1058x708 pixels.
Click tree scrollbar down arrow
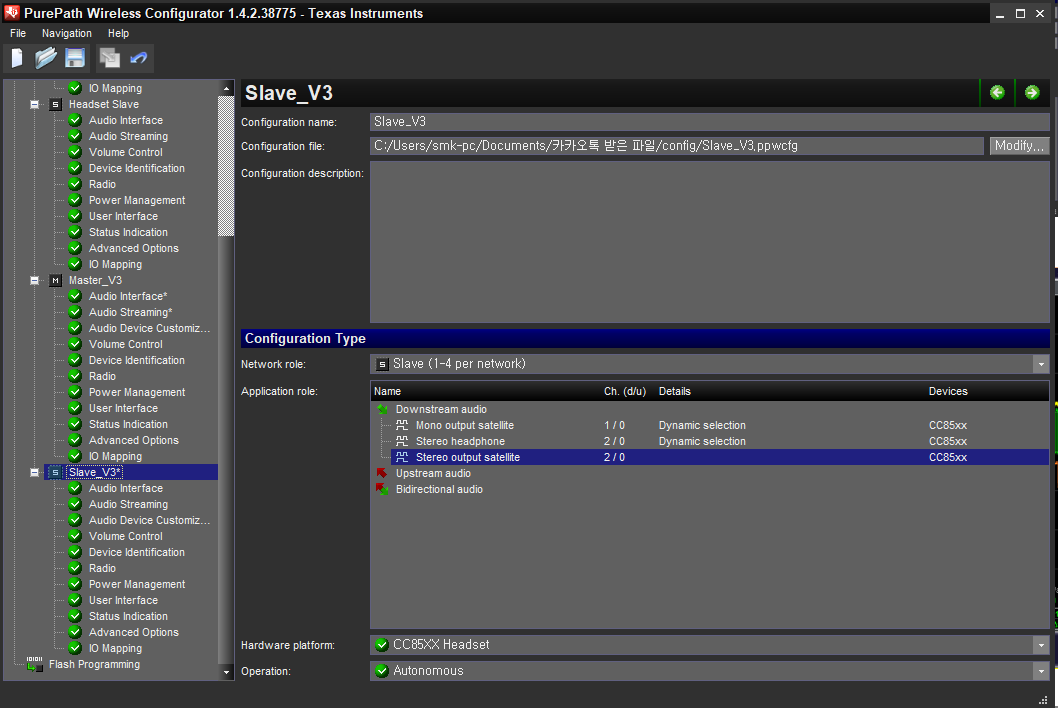[x=226, y=672]
